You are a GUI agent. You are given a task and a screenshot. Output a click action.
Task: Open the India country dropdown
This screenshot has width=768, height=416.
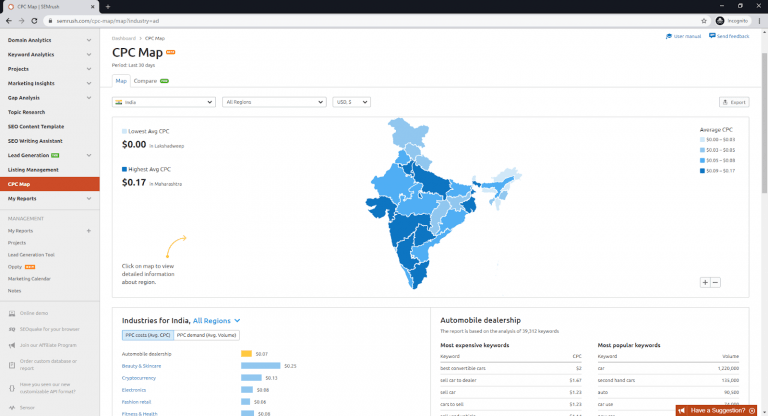164,102
